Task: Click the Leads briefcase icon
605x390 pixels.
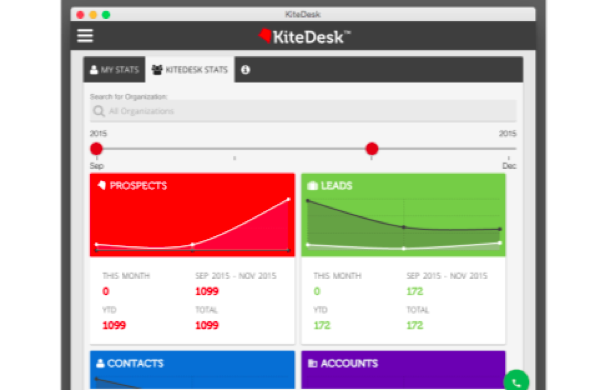Action: click(312, 186)
